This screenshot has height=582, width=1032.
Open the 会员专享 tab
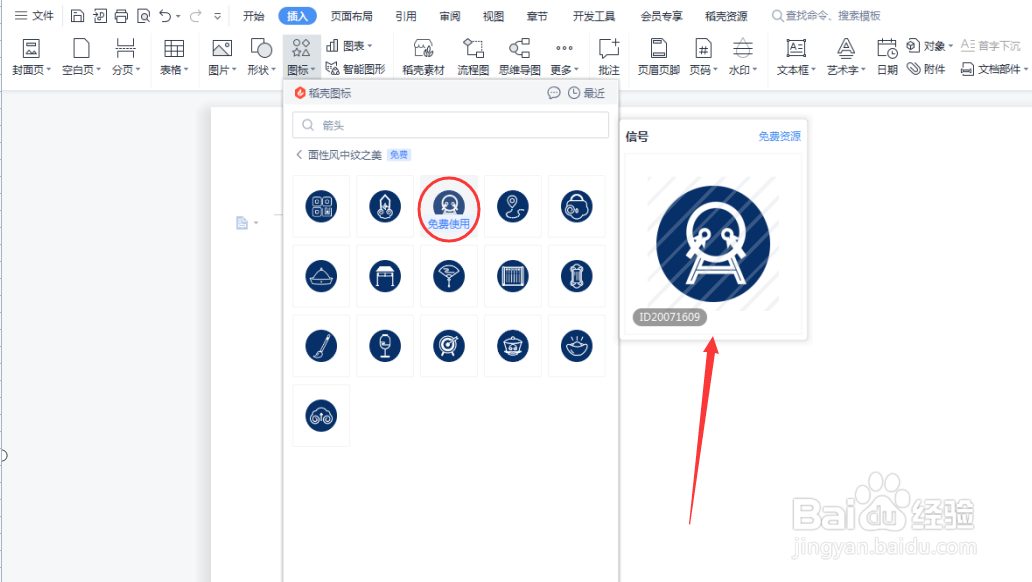click(661, 16)
